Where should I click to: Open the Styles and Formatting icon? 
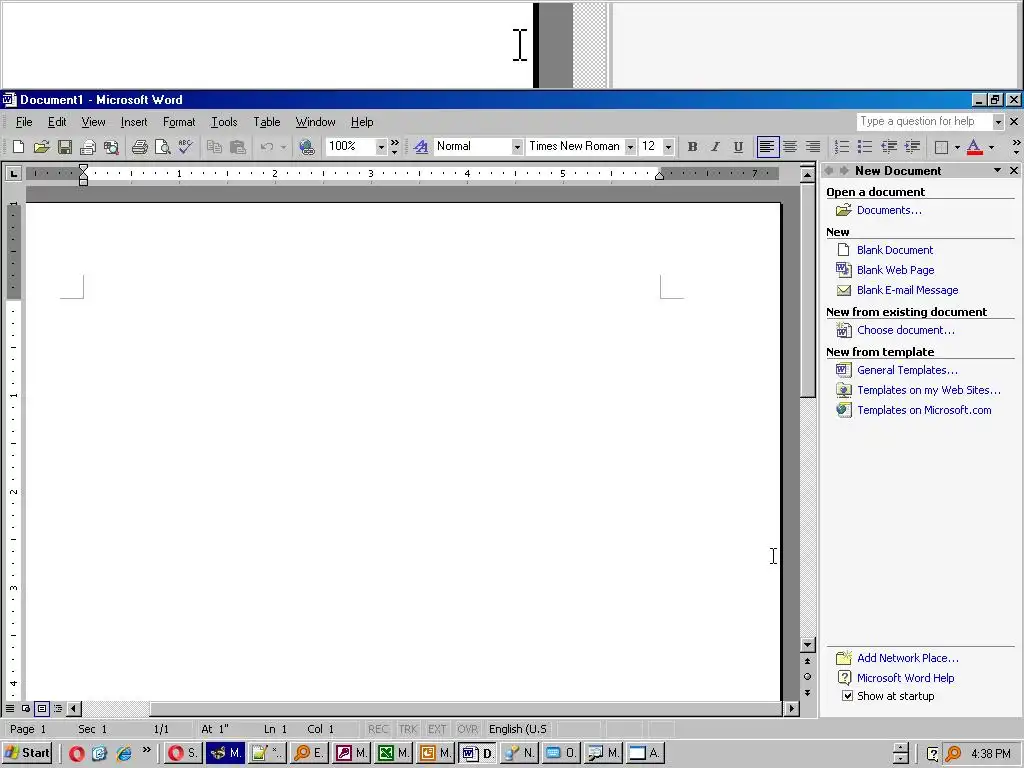coord(421,147)
